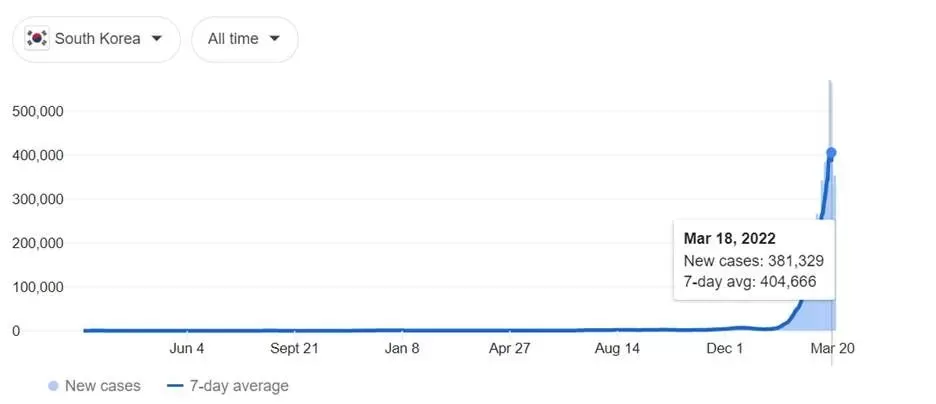This screenshot has width=936, height=404.
Task: Click the New cases legend dot
Action: click(x=53, y=386)
